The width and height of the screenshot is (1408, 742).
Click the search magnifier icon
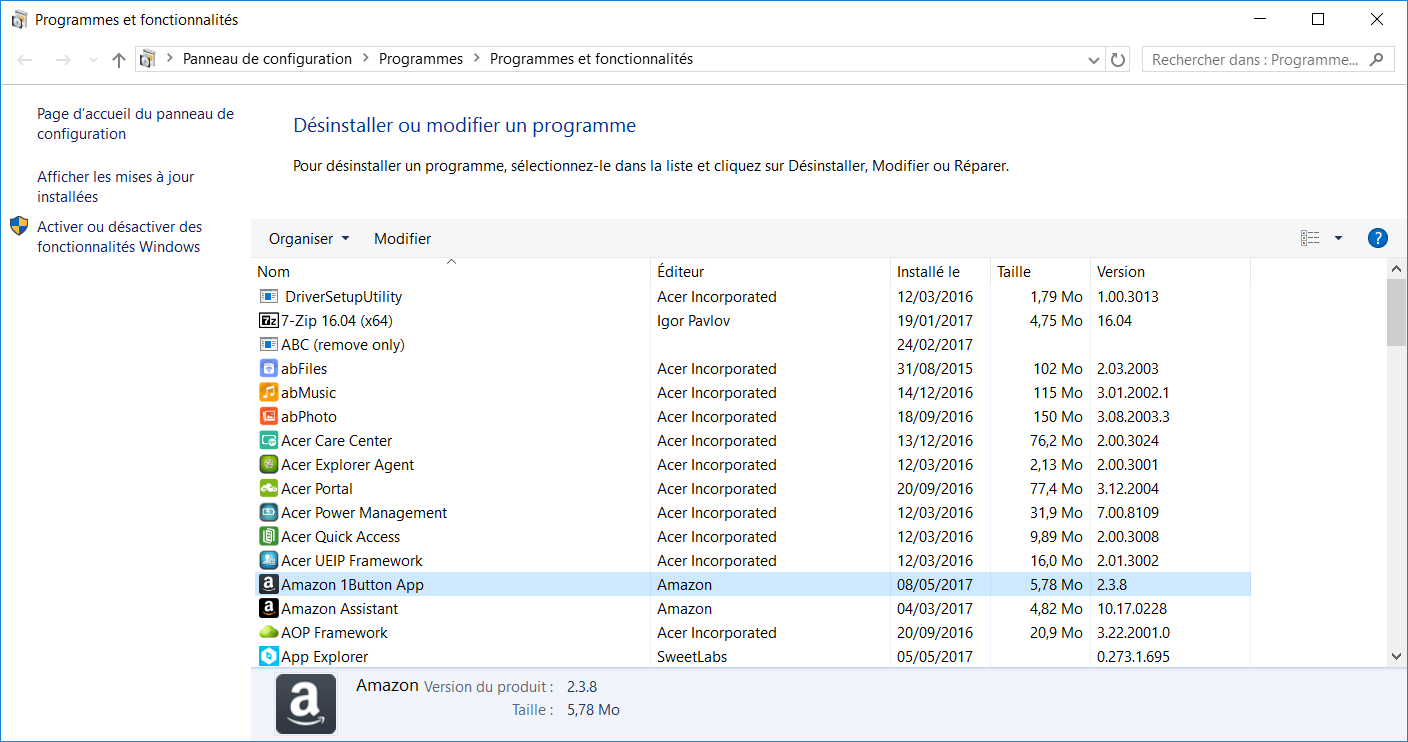pyautogui.click(x=1377, y=59)
